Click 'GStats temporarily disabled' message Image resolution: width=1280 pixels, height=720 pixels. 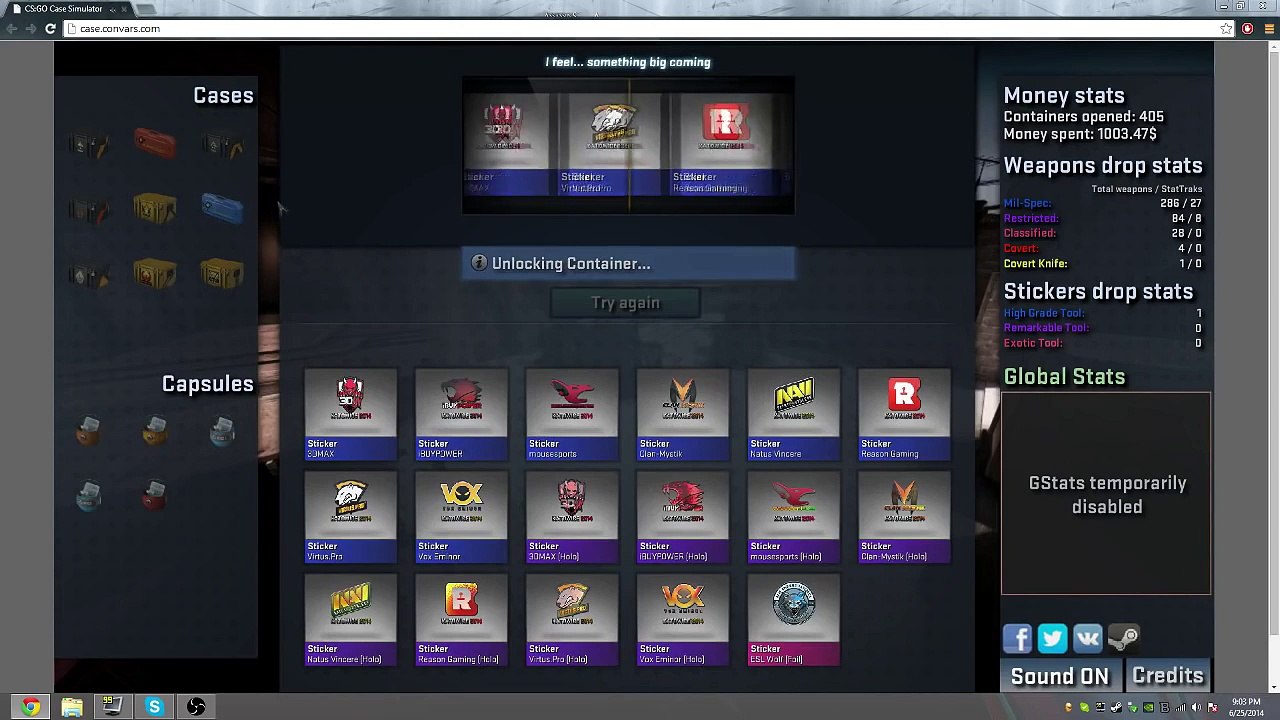(1107, 495)
